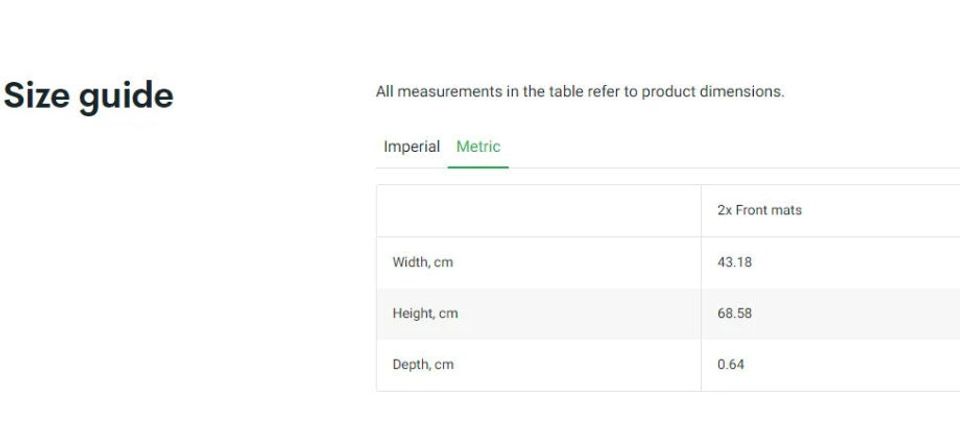Click the empty top-left table header cell

538,211
